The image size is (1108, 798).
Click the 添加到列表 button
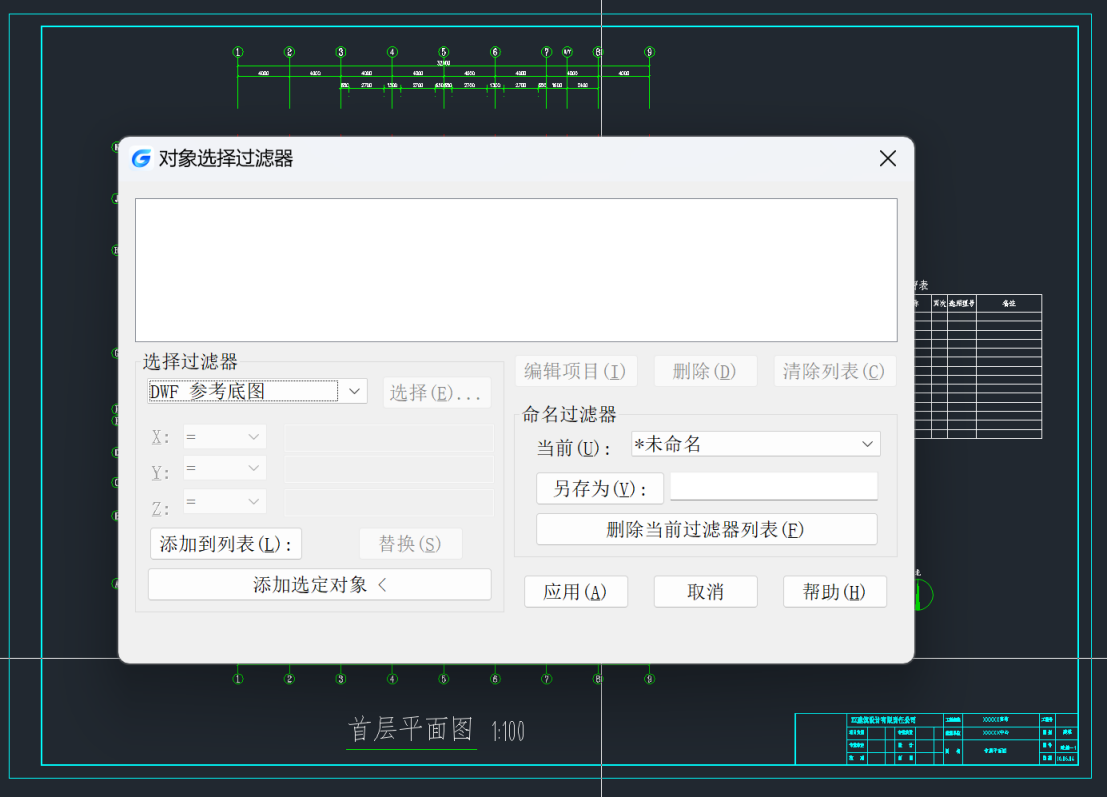coord(225,544)
